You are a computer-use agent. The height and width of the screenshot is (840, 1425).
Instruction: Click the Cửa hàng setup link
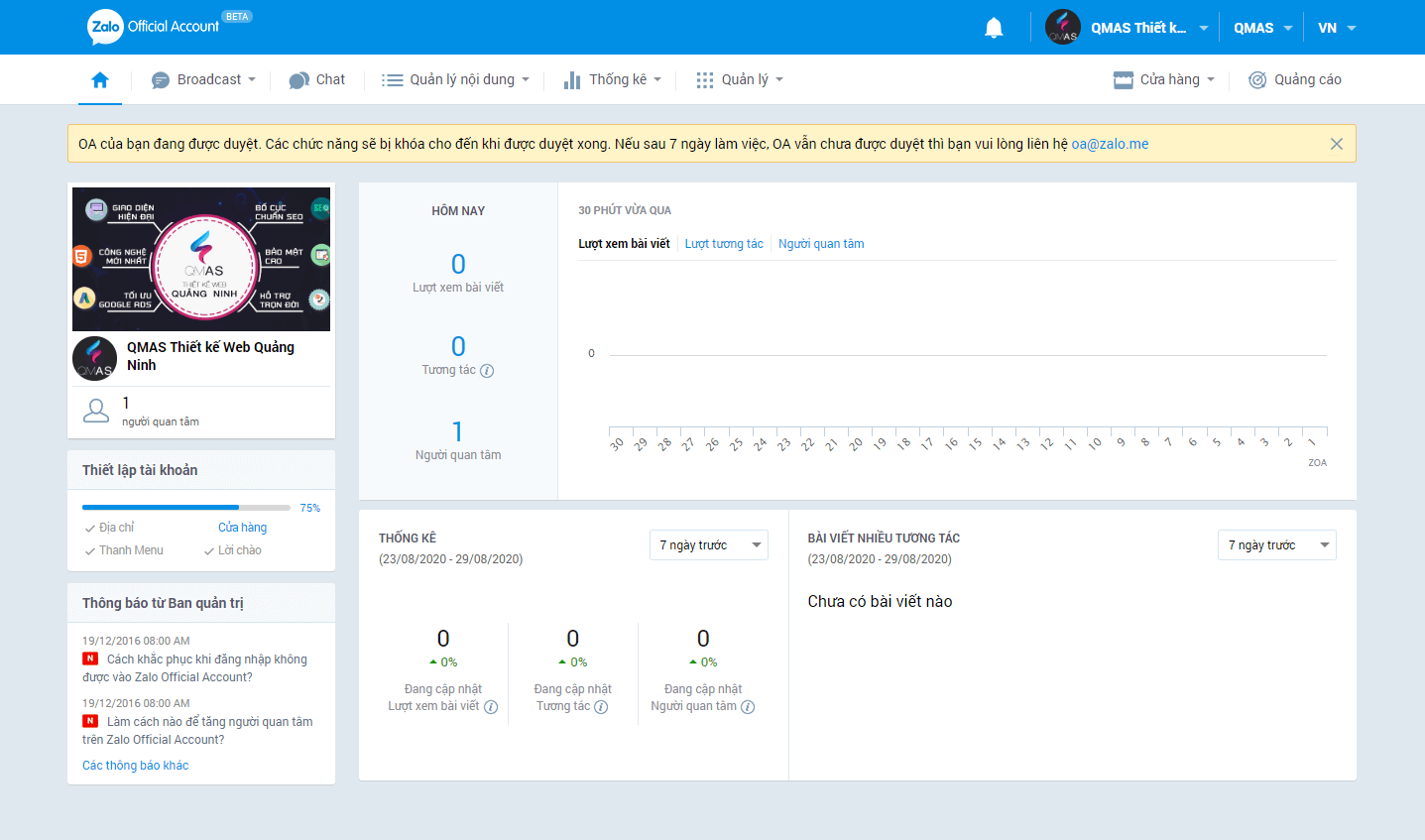pyautogui.click(x=242, y=528)
